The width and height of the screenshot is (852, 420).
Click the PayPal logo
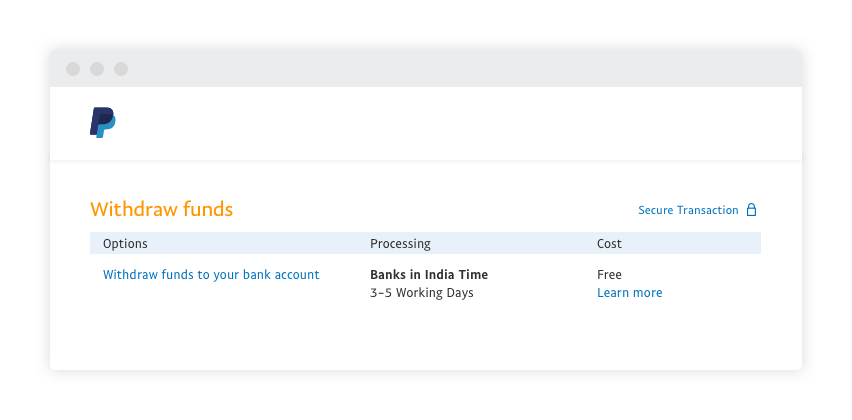pos(103,122)
